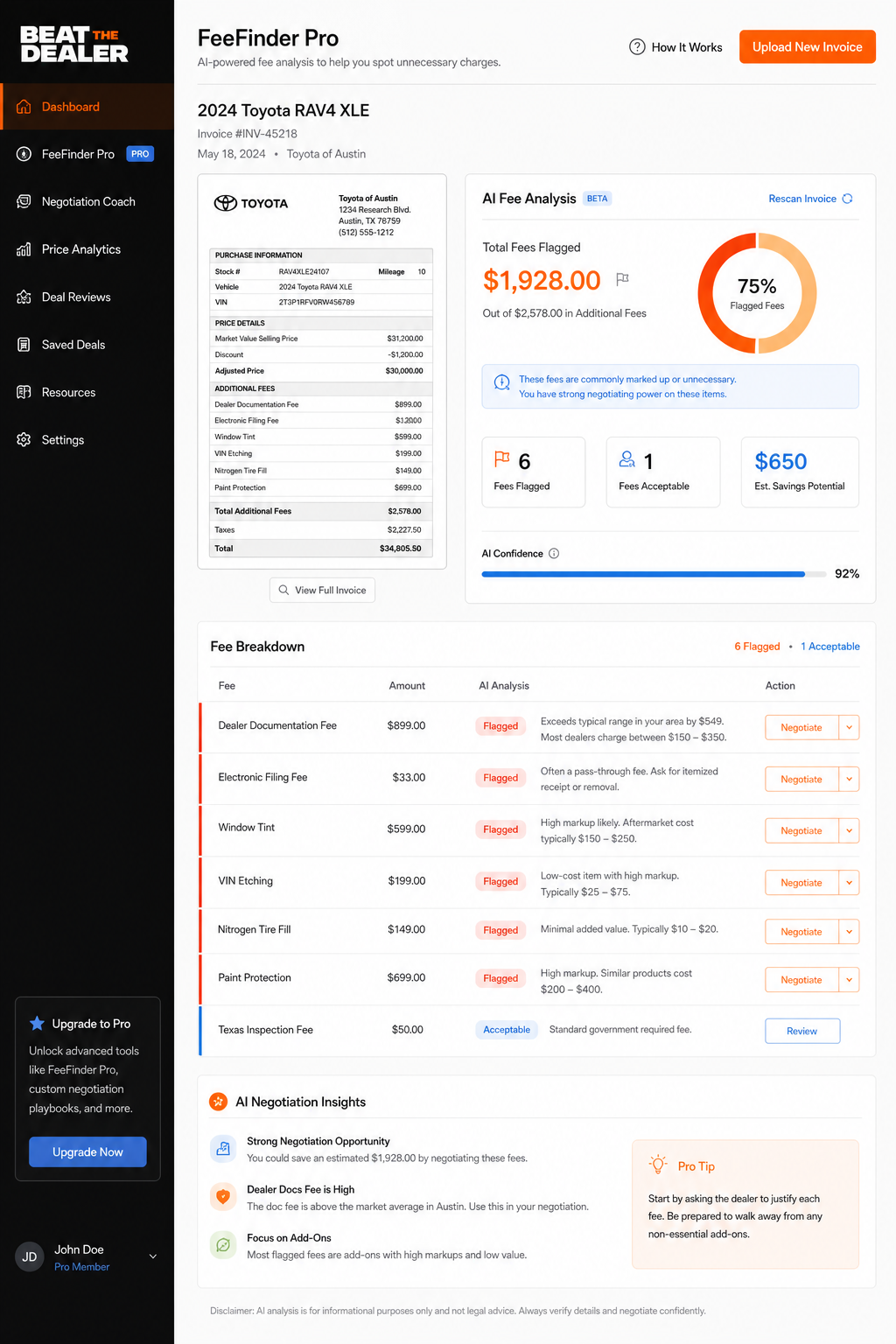Screen dimensions: 896x1344
Task: Click the Rescan Invoice refresh icon
Action: (847, 199)
